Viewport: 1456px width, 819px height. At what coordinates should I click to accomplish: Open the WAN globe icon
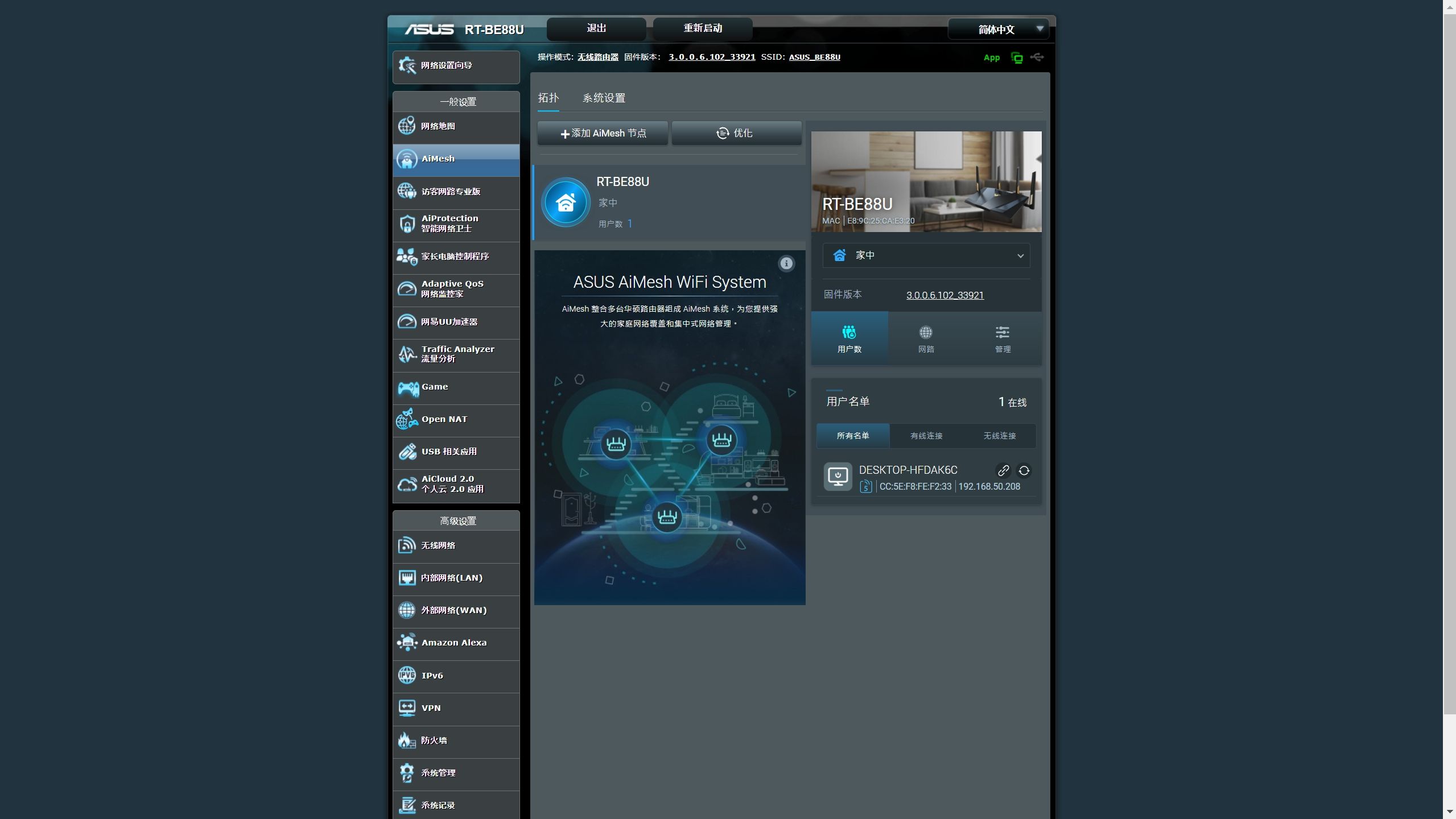(x=407, y=610)
